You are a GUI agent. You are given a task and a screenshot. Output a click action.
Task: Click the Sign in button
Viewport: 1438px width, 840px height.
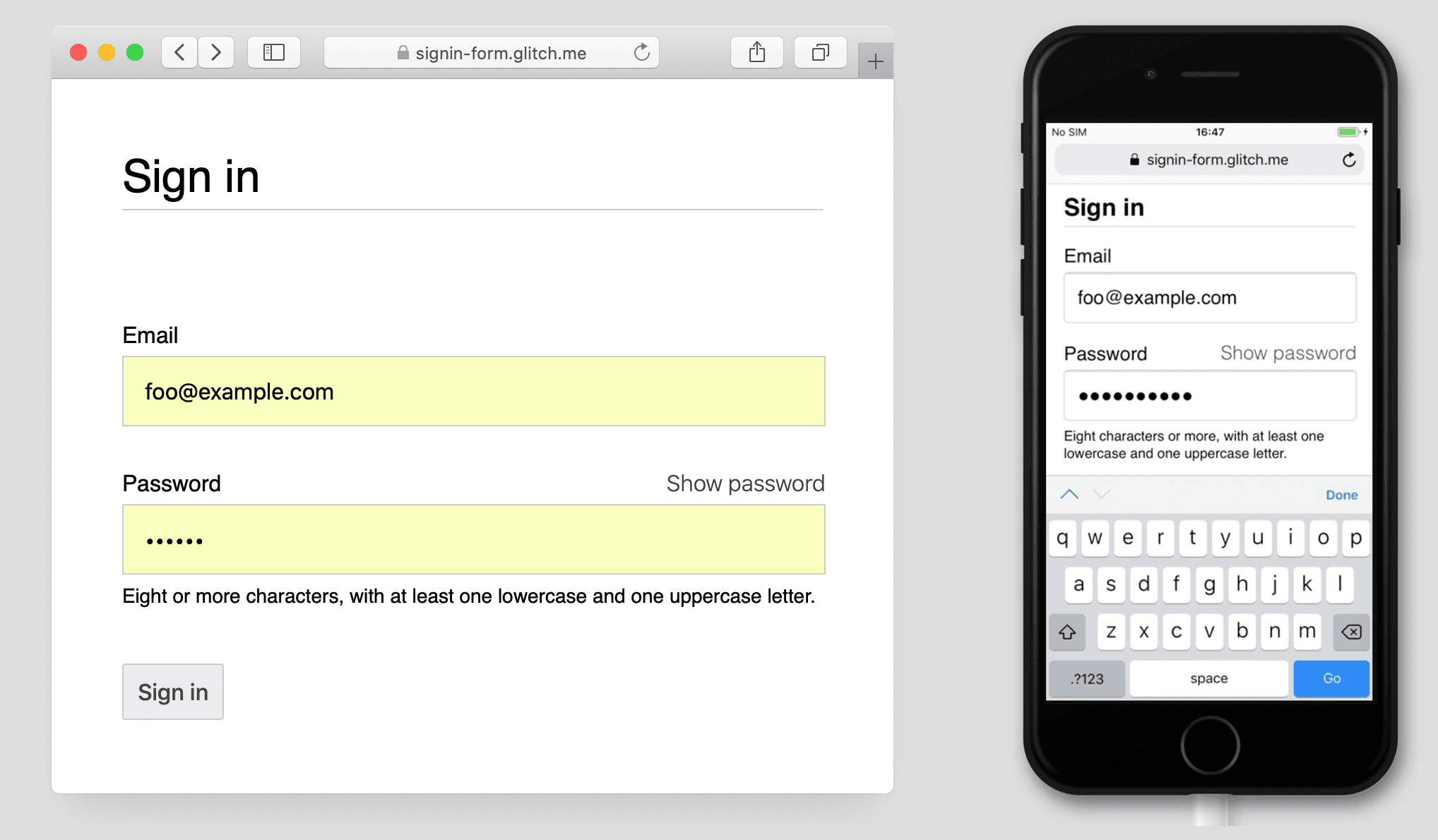pos(172,692)
